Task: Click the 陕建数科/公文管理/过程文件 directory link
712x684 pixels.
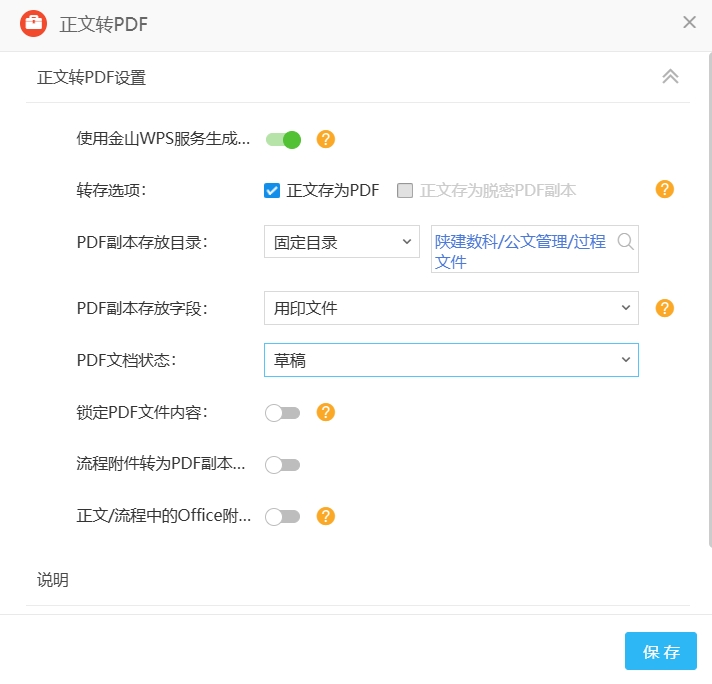Action: 520,250
